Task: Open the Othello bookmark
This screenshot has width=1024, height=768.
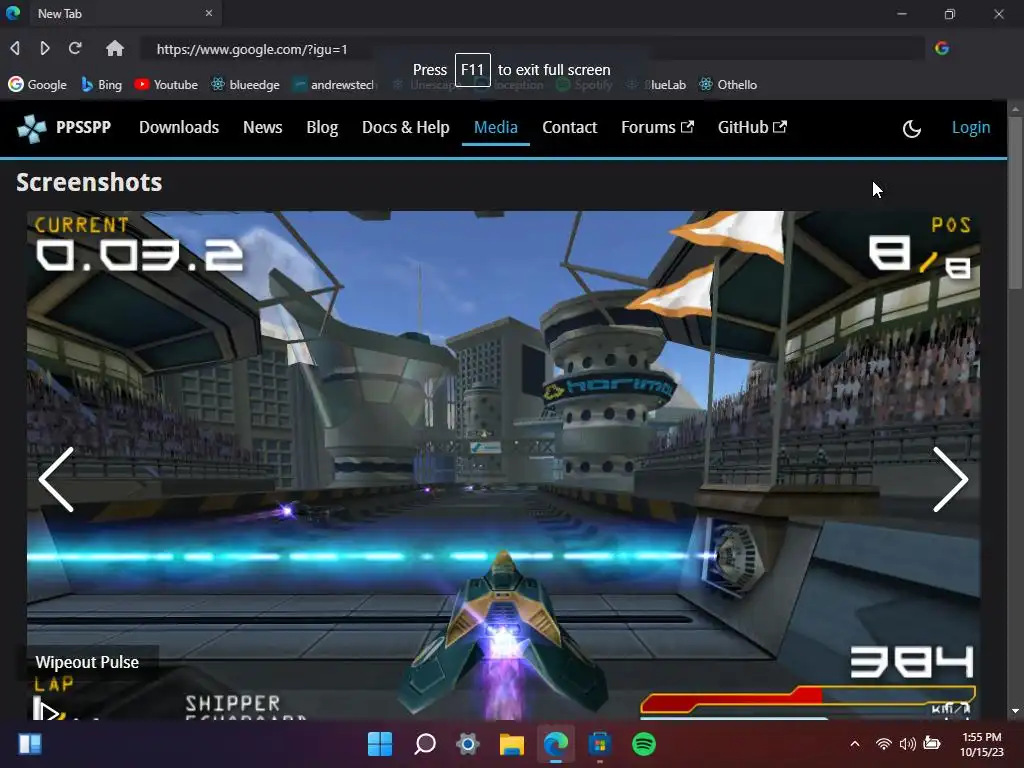Action: point(728,85)
